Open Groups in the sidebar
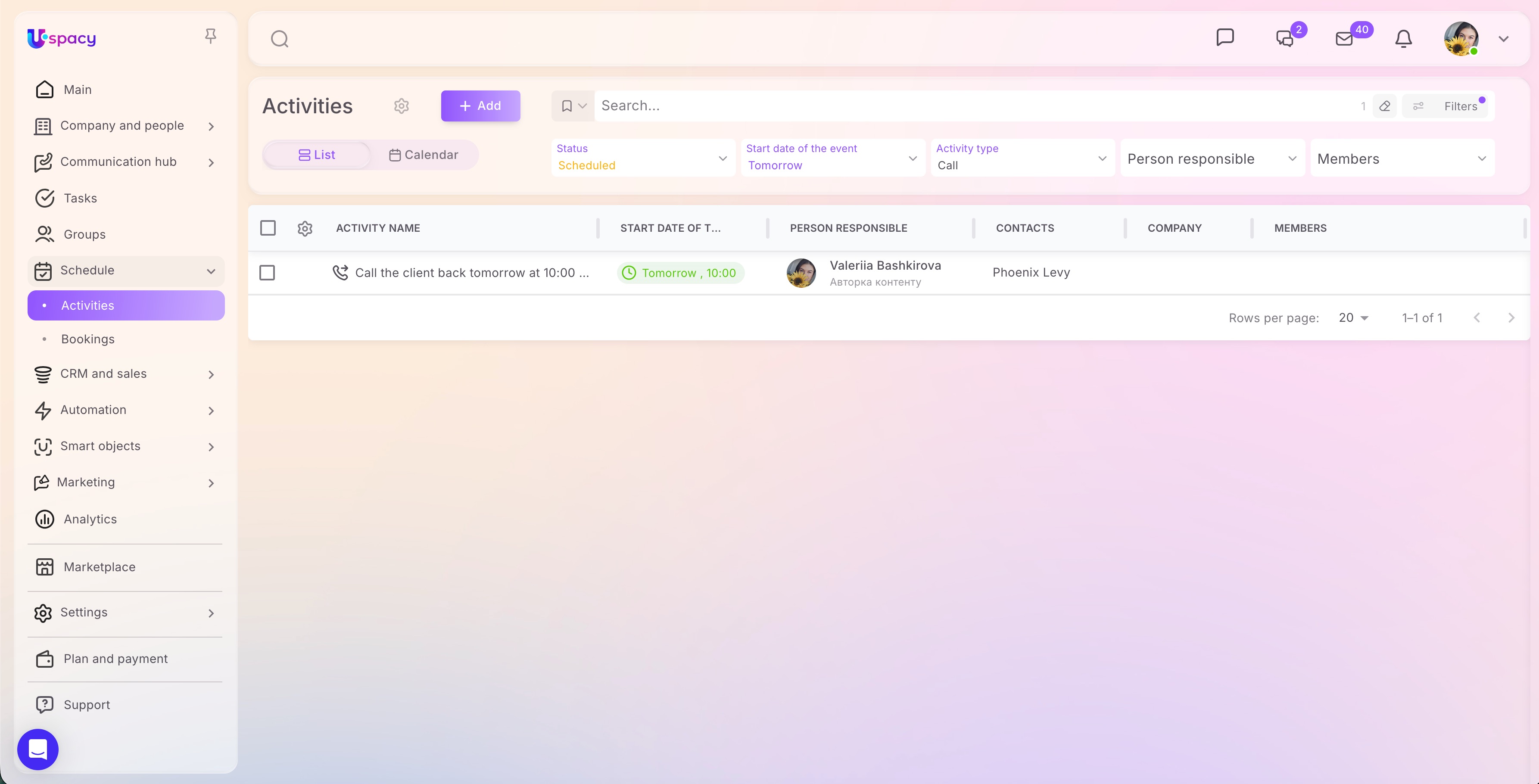The image size is (1539, 784). (x=126, y=234)
